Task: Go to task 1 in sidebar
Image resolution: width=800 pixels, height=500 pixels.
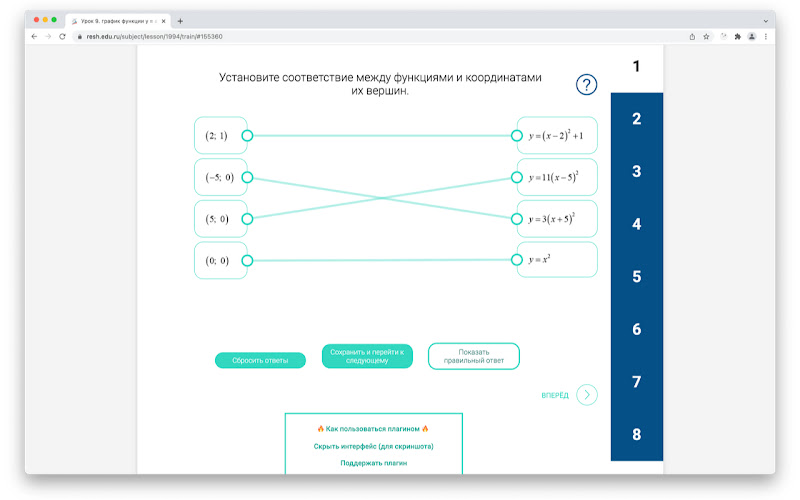Action: click(x=637, y=66)
